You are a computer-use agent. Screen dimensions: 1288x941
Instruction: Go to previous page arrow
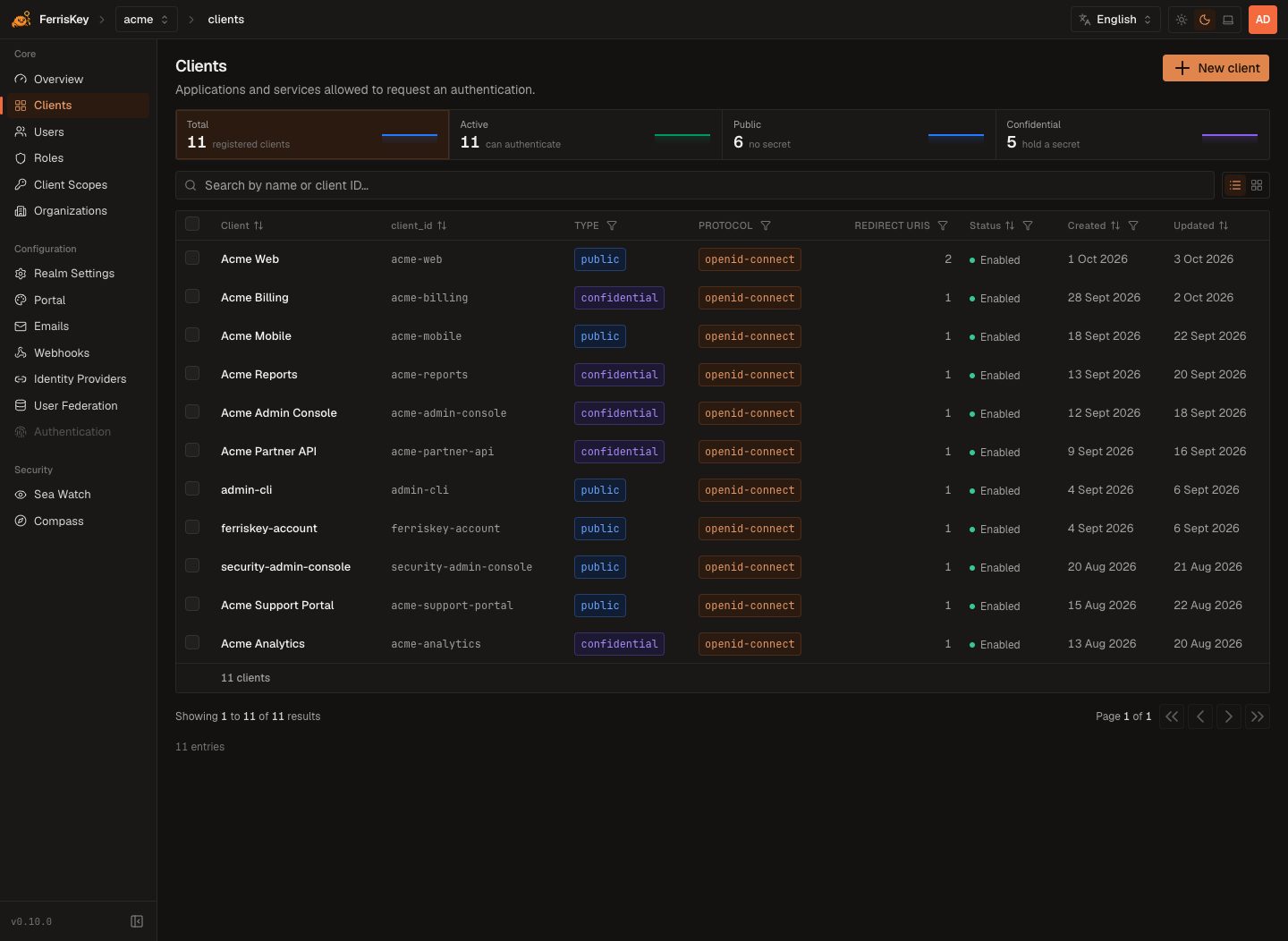coord(1200,716)
